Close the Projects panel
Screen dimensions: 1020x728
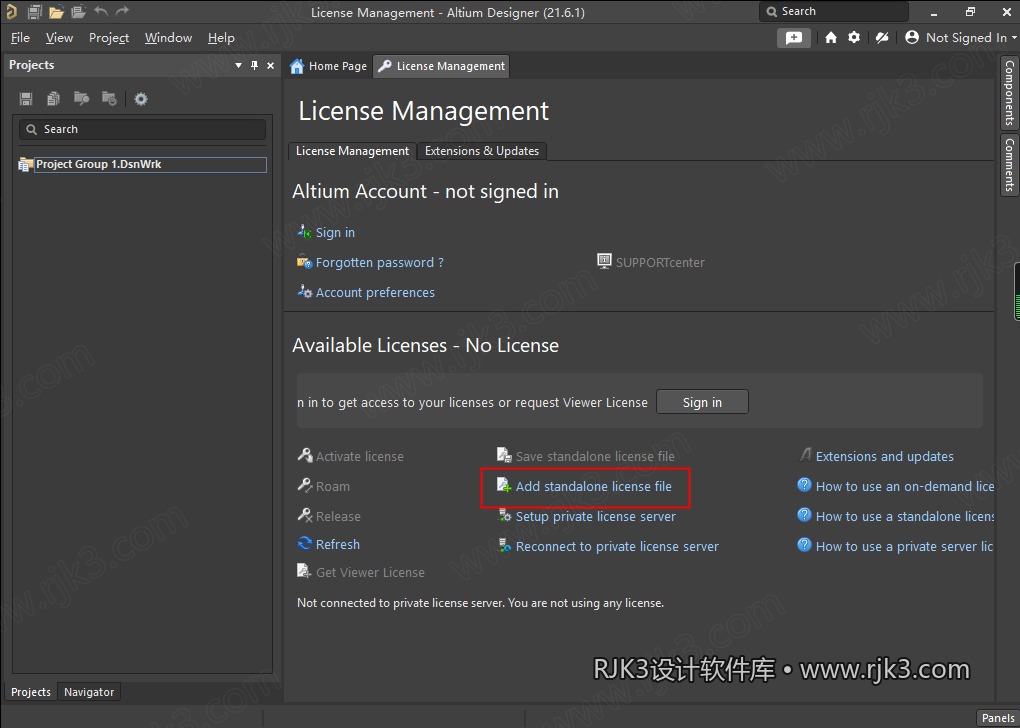271,65
